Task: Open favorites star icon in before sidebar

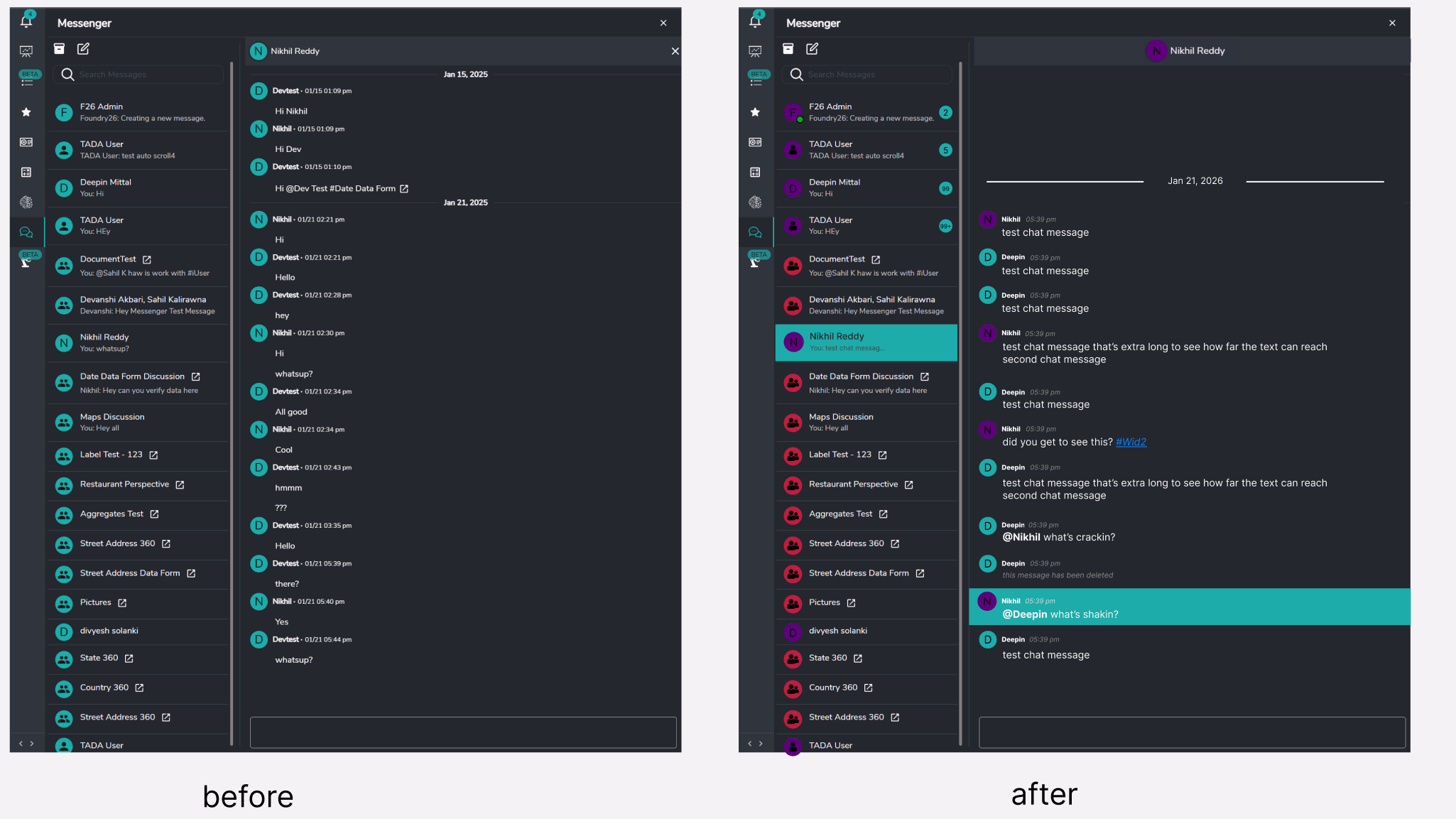Action: click(x=26, y=112)
